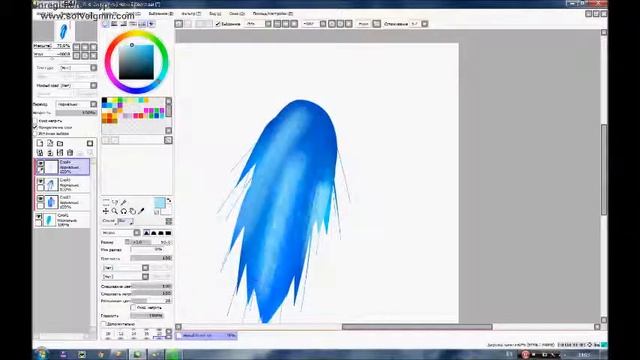
Task: Hide the top selected layer
Action: coord(40,163)
